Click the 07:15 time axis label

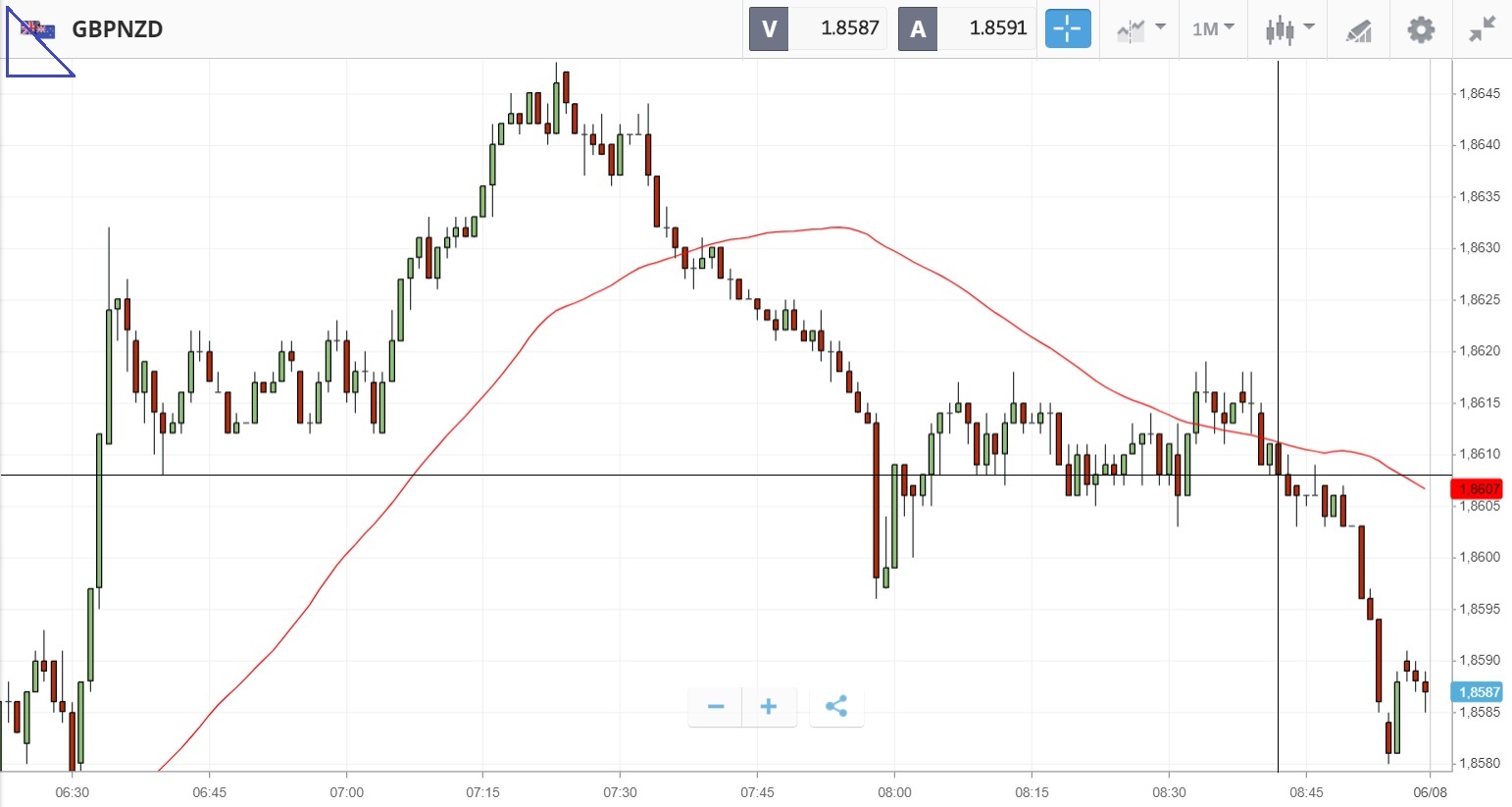(x=482, y=792)
